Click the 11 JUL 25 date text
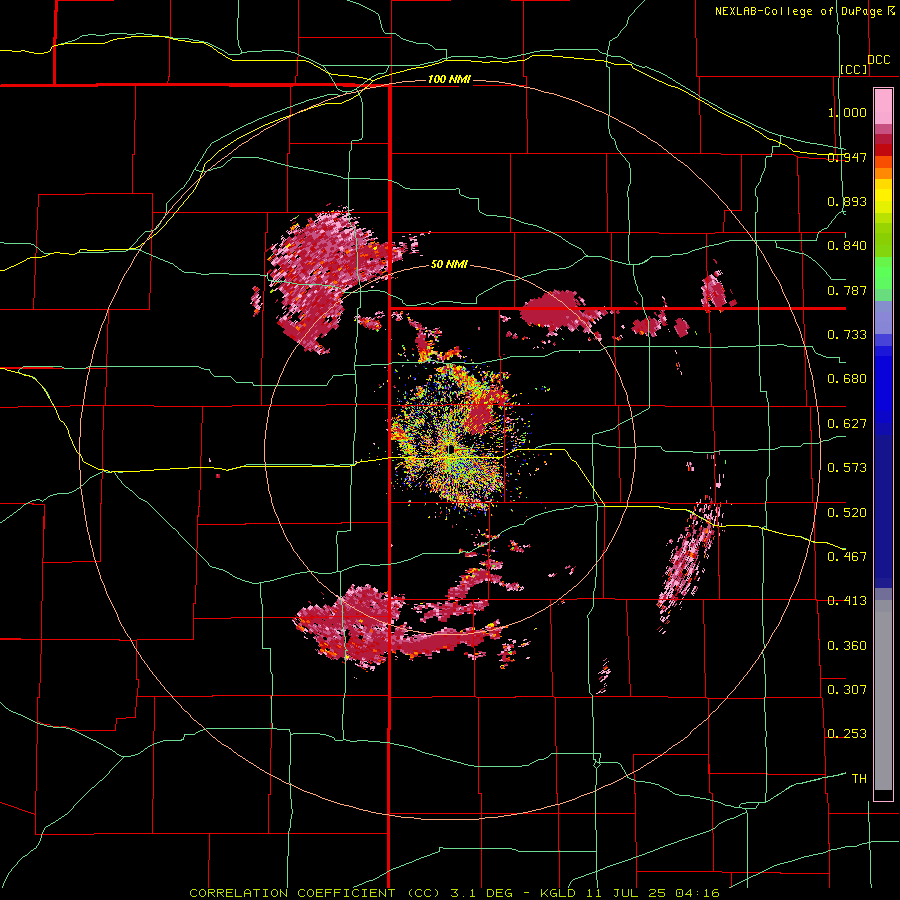Screen dimensions: 900x900 (626, 893)
